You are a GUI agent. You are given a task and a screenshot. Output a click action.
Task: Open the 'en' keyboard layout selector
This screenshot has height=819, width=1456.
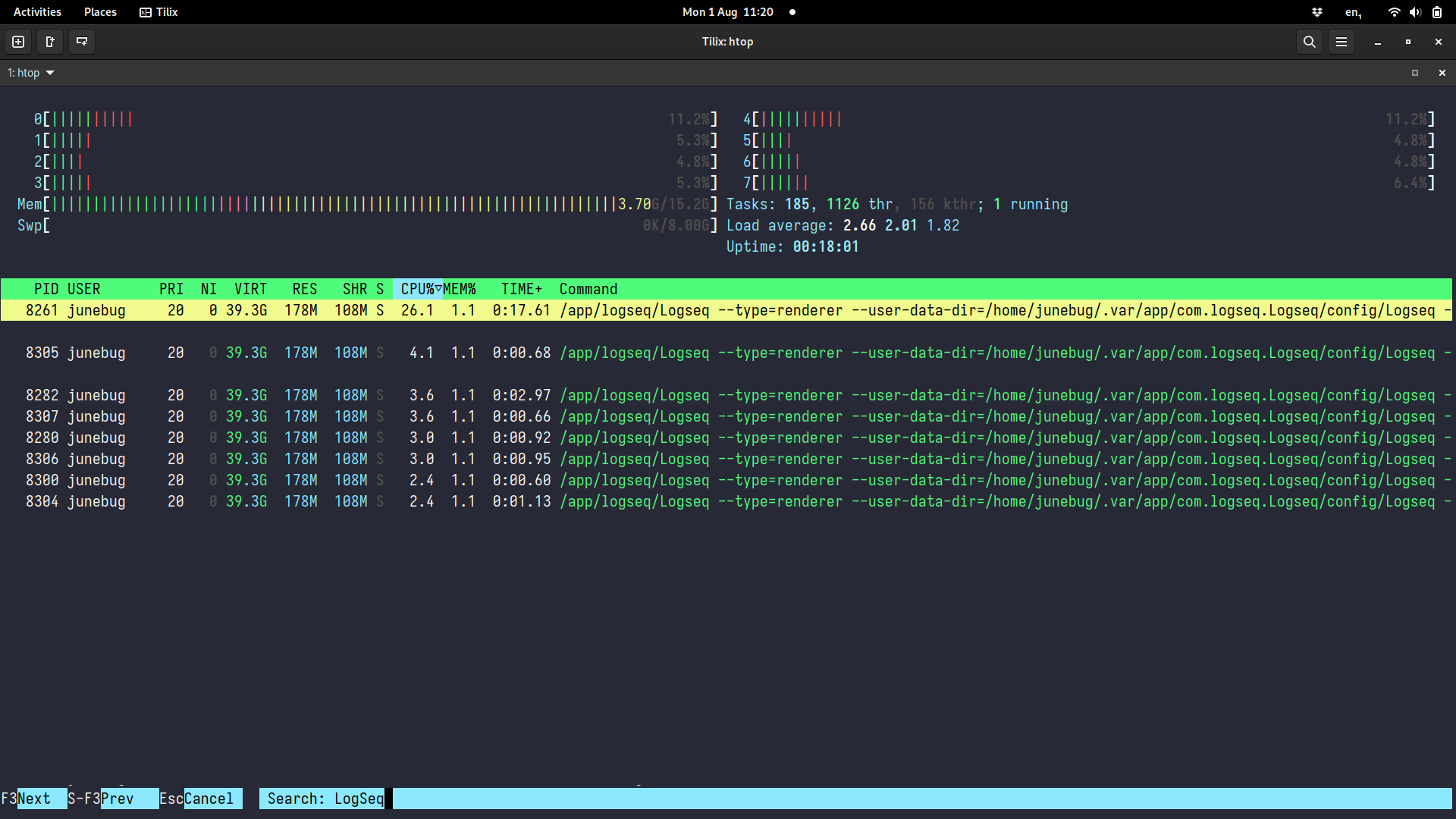click(x=1352, y=12)
